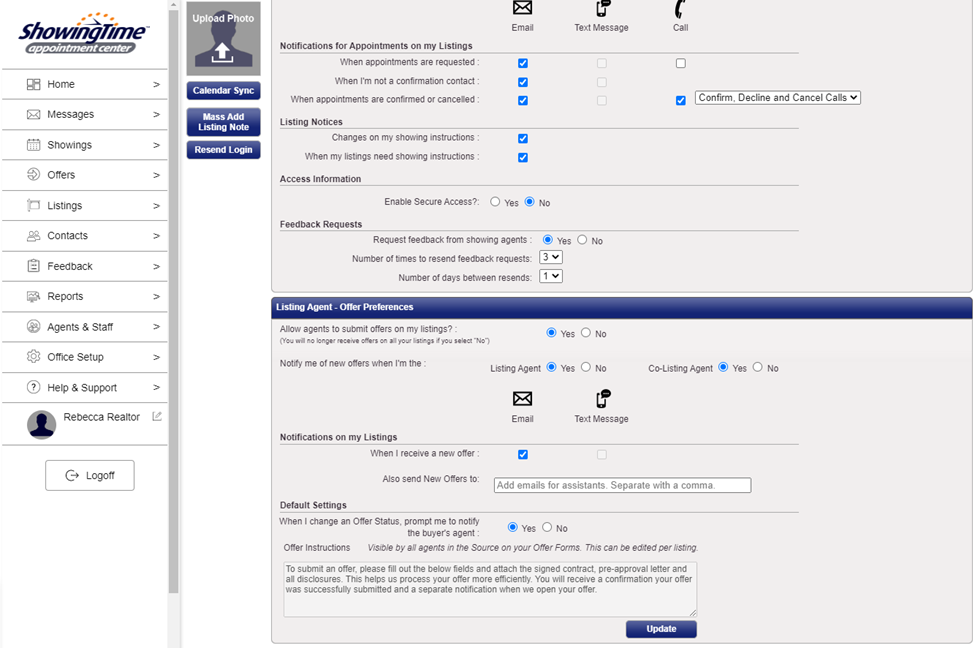
Task: Open the Offers menu item
Action: [x=85, y=175]
